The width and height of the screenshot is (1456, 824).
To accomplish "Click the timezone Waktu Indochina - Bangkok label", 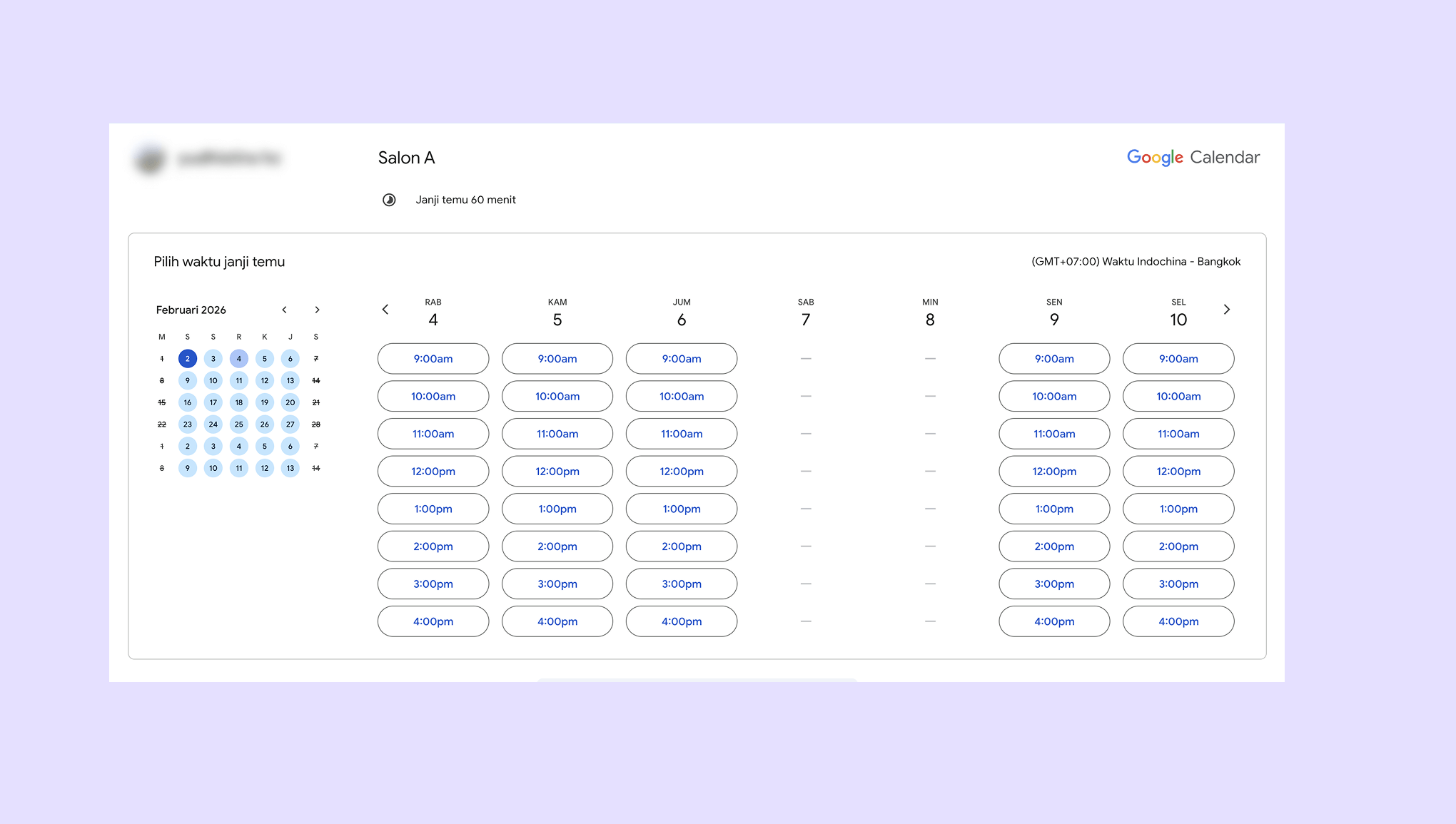I will (x=1136, y=262).
